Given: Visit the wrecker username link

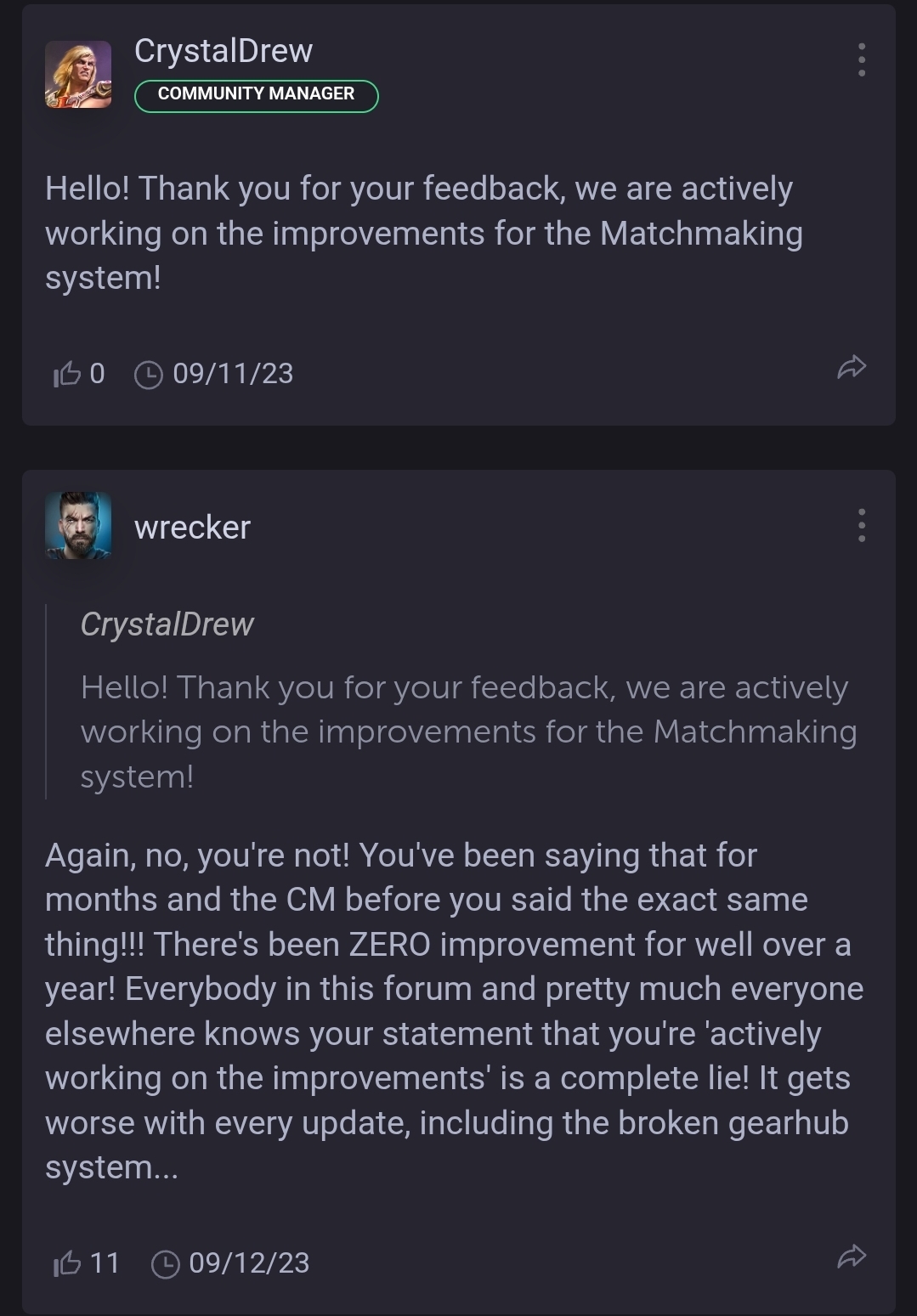Looking at the screenshot, I should click(192, 528).
